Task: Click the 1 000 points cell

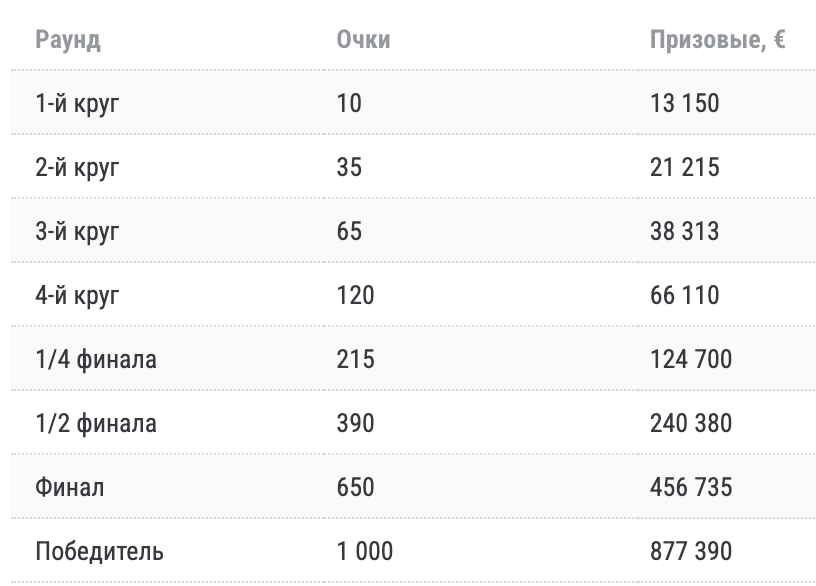Action: point(365,551)
